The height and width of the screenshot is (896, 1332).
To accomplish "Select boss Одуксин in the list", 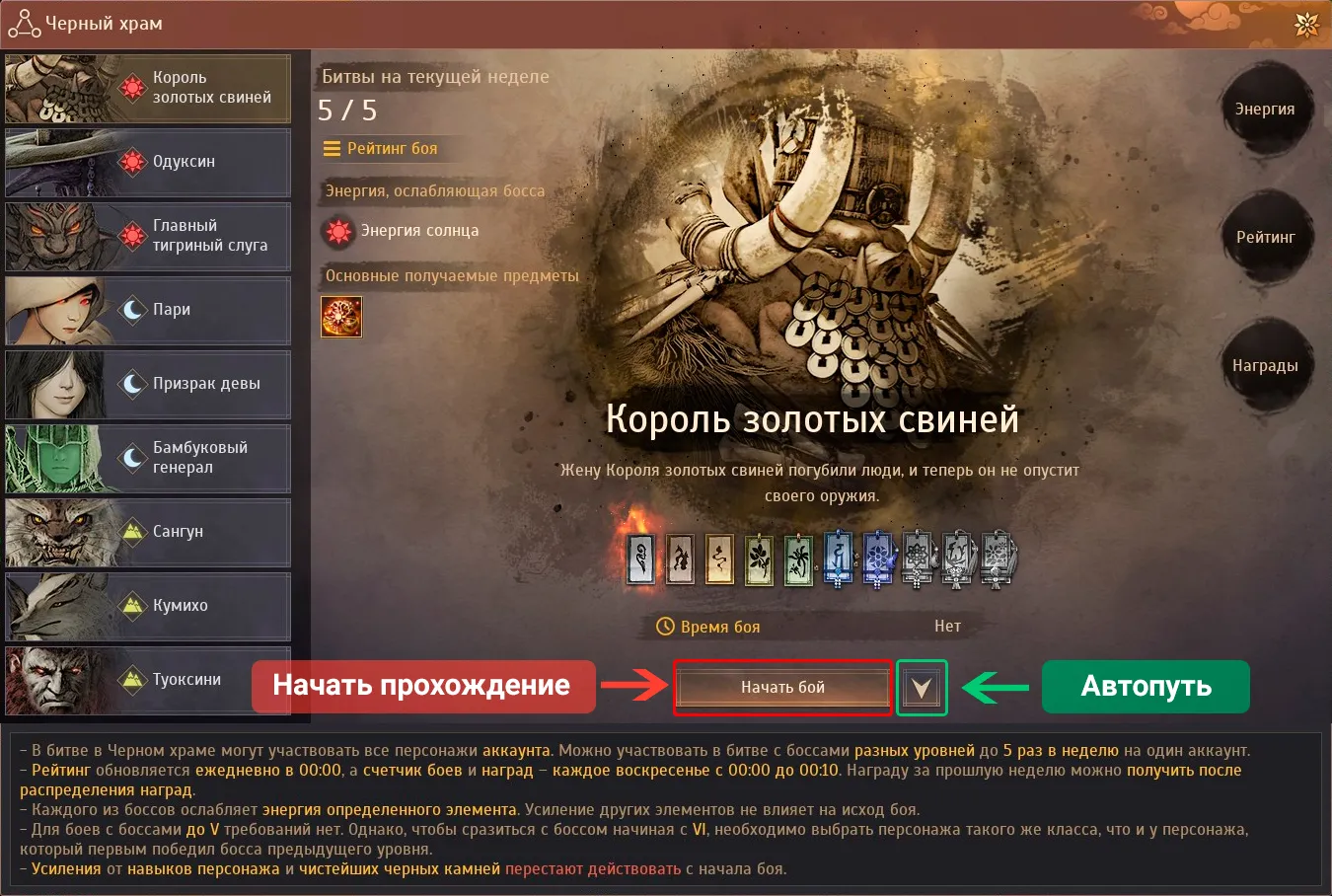I will pyautogui.click(x=148, y=163).
